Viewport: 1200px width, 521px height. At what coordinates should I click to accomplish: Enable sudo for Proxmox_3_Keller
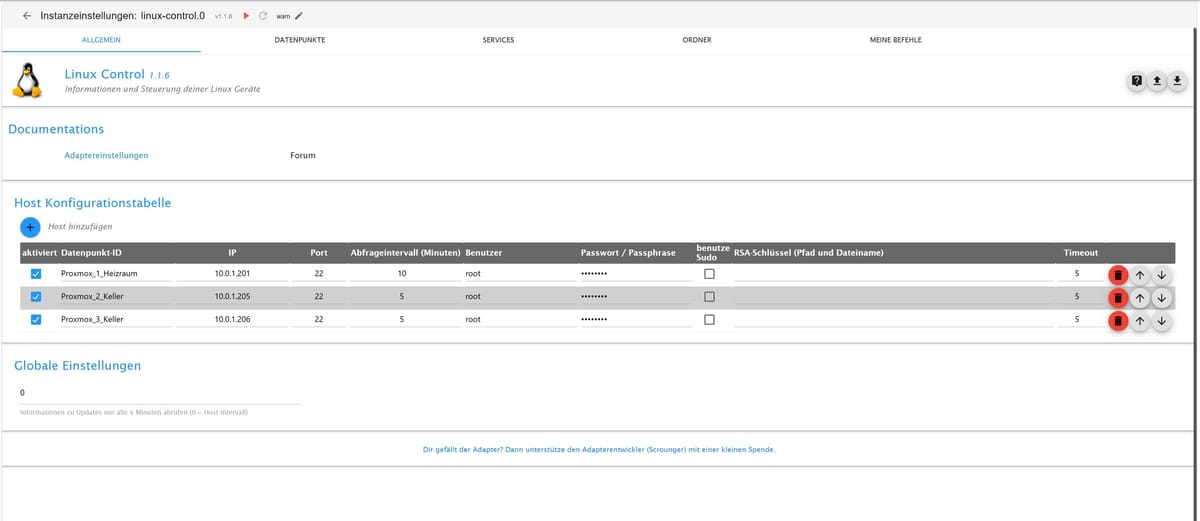709,319
